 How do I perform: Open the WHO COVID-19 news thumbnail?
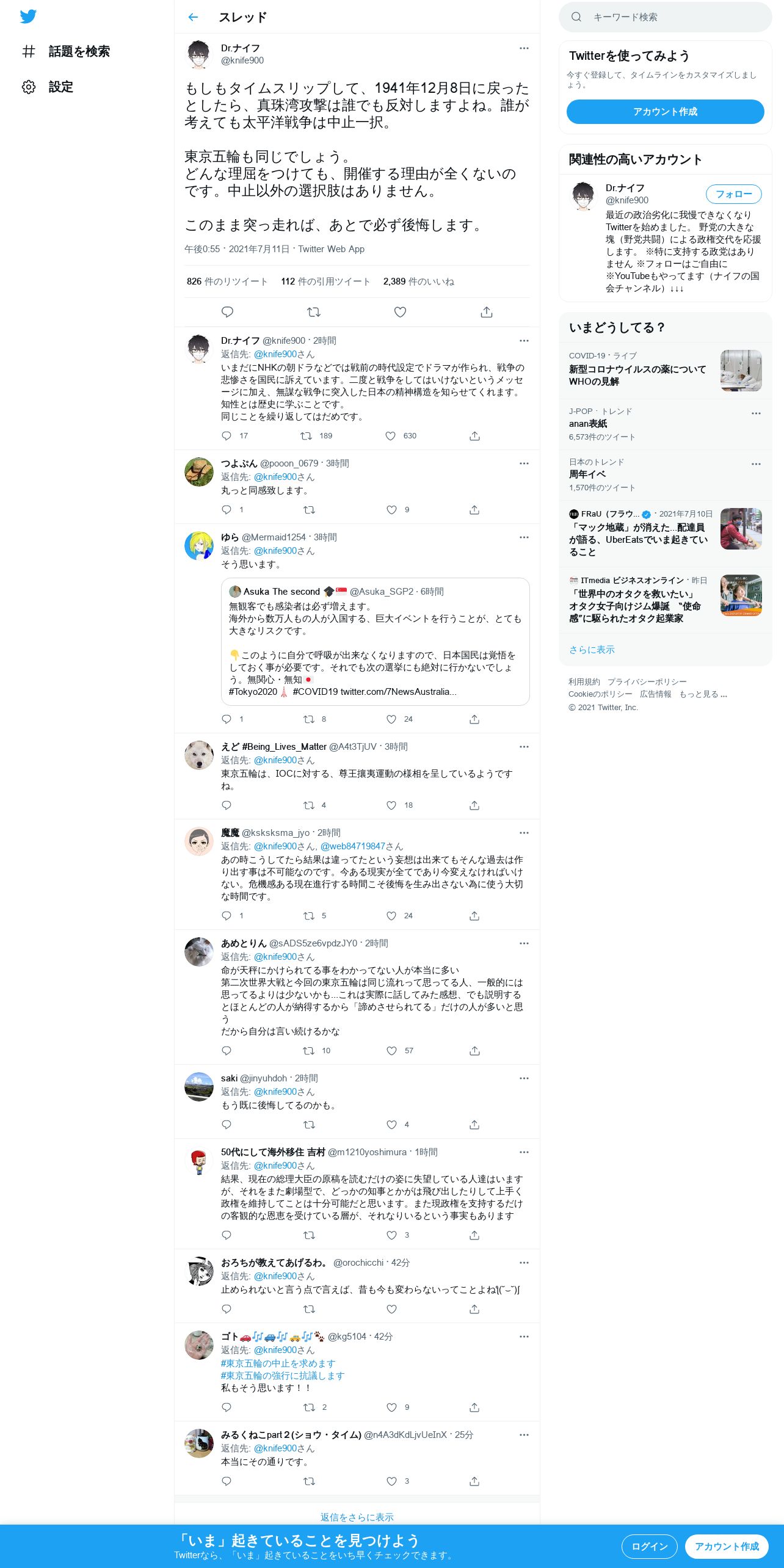(x=741, y=371)
